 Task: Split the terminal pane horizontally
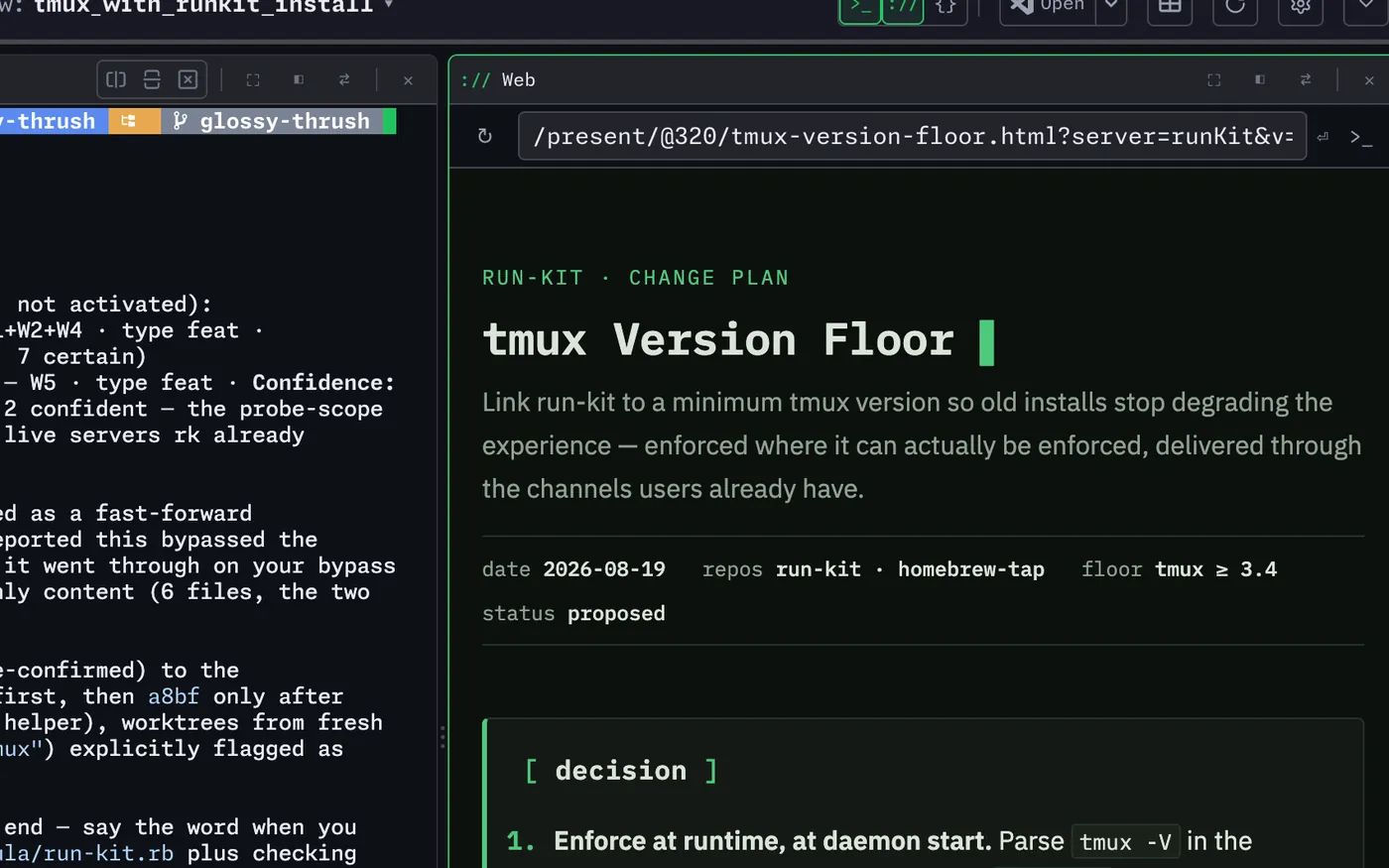point(152,79)
